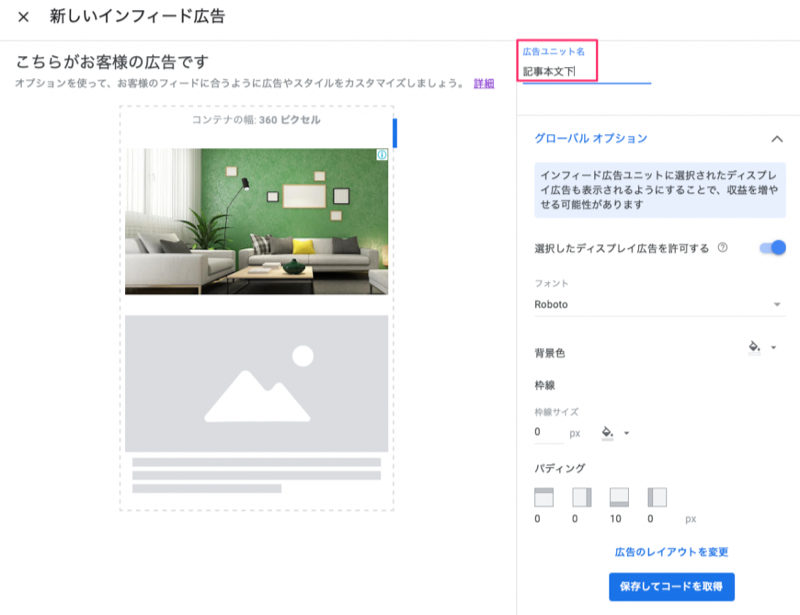This screenshot has width=800, height=615.
Task: Select the right padding icon
Action: pyautogui.click(x=582, y=497)
